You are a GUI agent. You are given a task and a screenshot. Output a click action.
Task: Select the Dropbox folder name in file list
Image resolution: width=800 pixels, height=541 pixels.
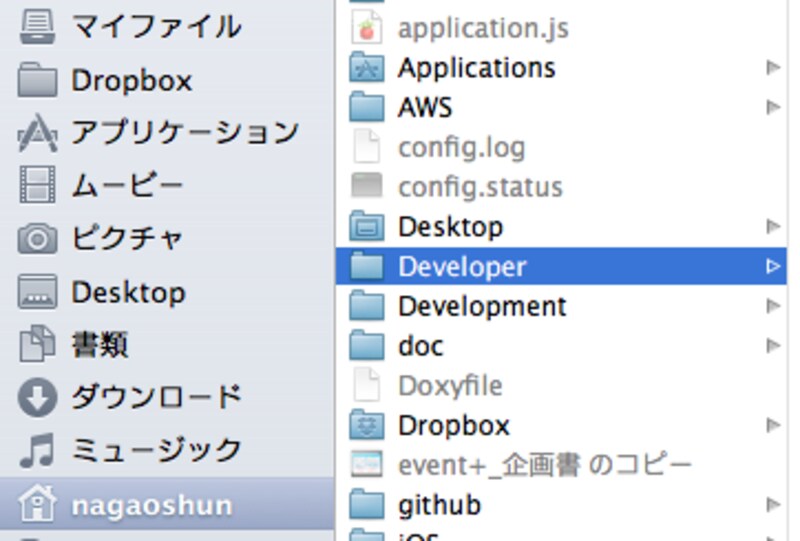pos(454,426)
